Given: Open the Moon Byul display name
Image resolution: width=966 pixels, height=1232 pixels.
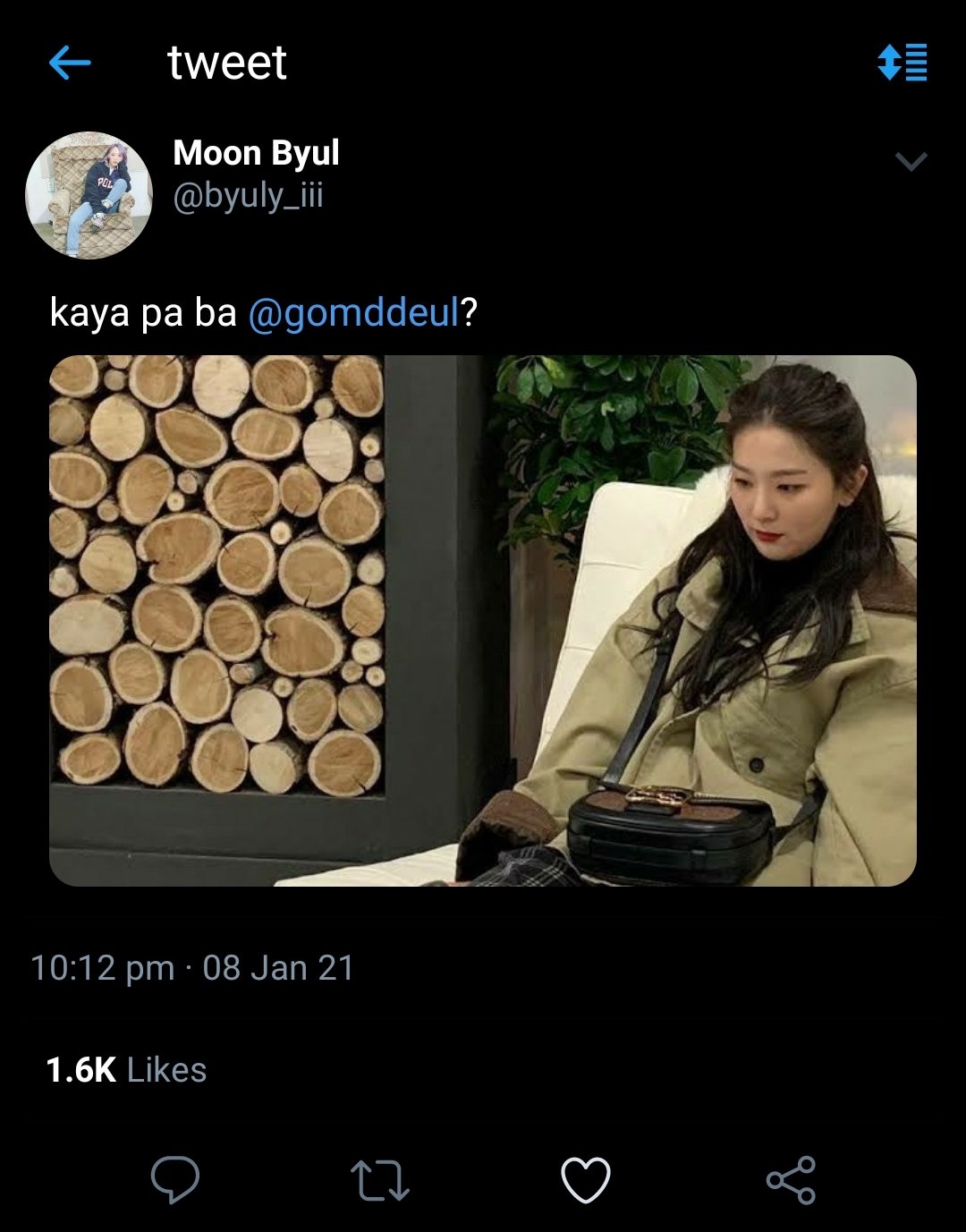Looking at the screenshot, I should pos(256,153).
